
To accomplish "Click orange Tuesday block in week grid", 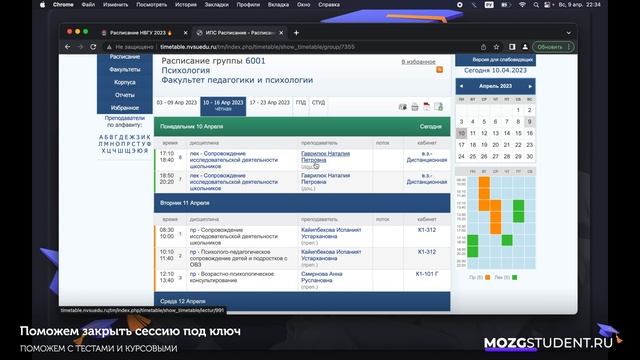I will click(484, 193).
